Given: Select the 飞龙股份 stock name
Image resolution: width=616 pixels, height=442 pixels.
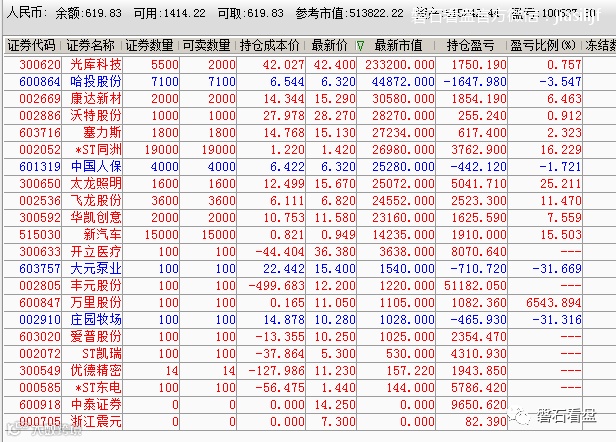Looking at the screenshot, I should click(96, 200).
